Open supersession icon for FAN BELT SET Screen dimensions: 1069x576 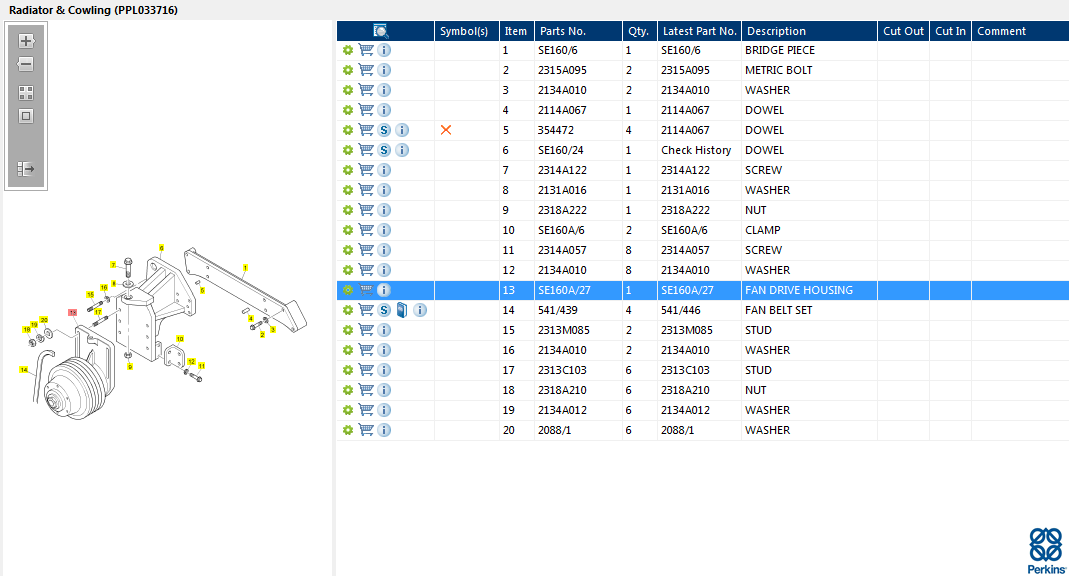click(x=385, y=310)
